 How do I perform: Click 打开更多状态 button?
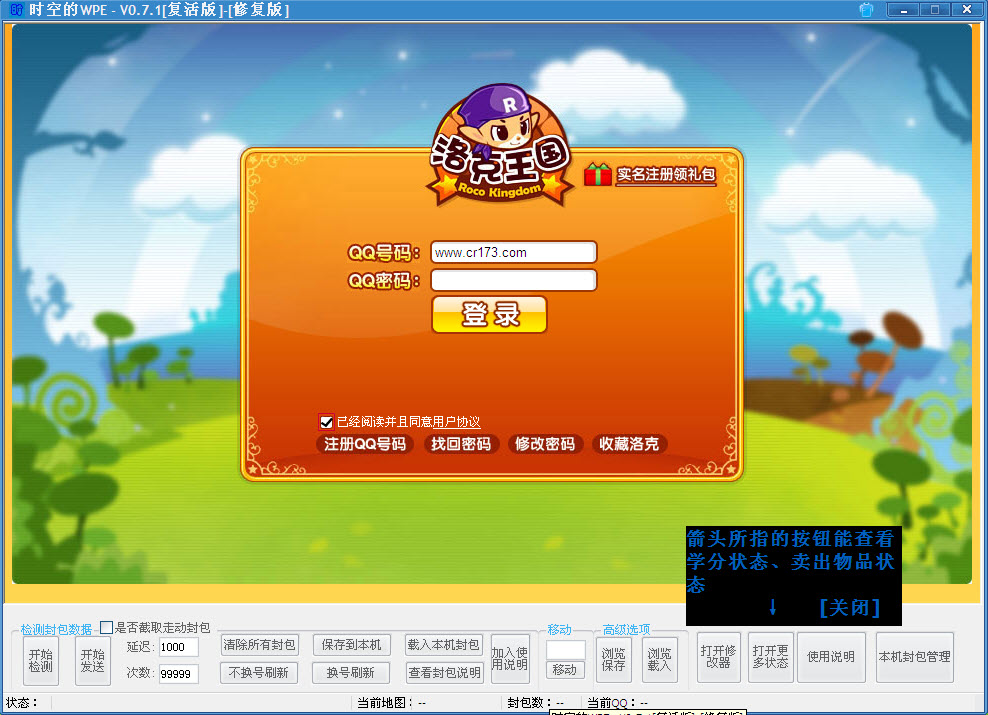771,657
